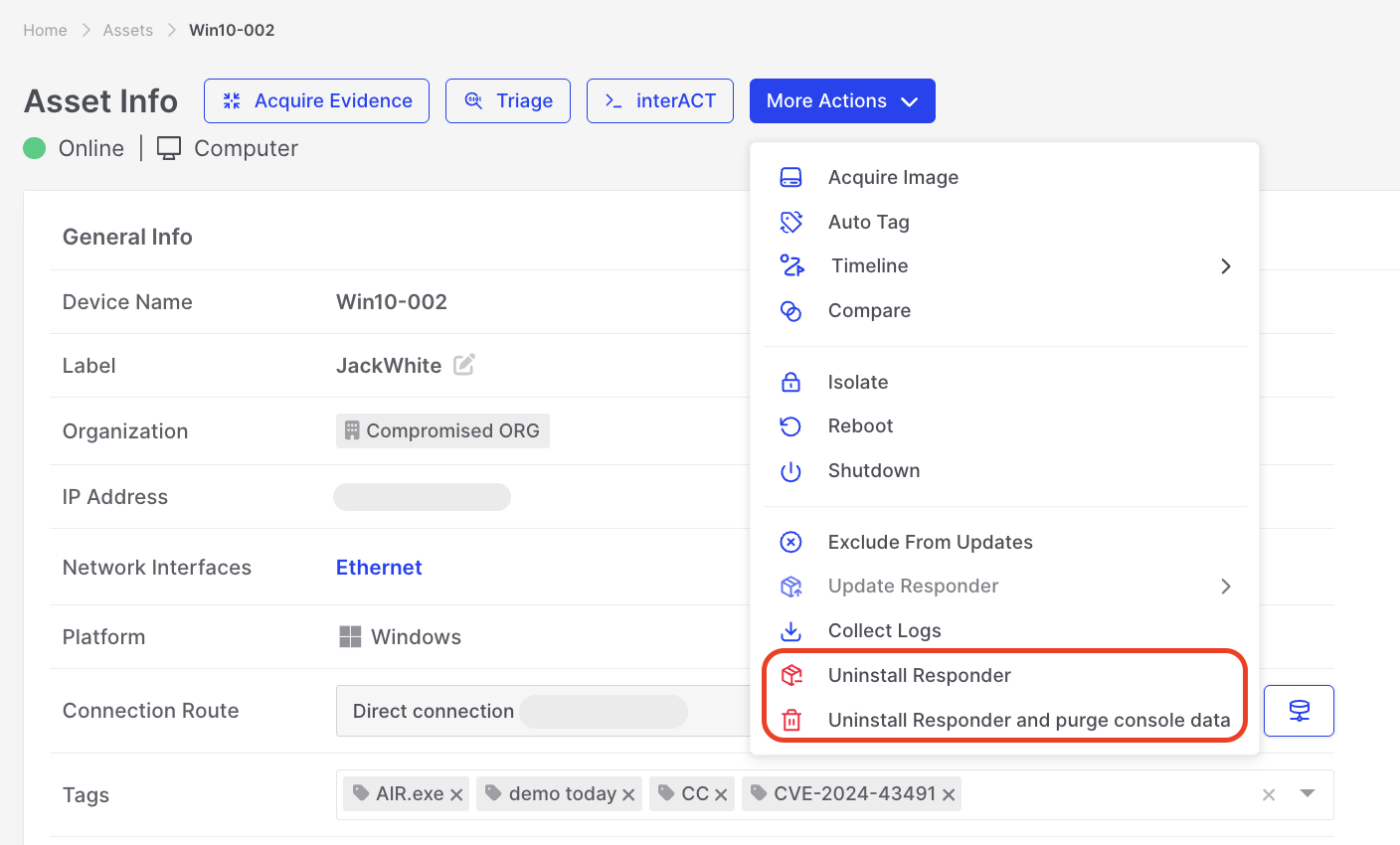Select Uninstall Responder and purge console data
The height and width of the screenshot is (845, 1400).
coord(1028,720)
